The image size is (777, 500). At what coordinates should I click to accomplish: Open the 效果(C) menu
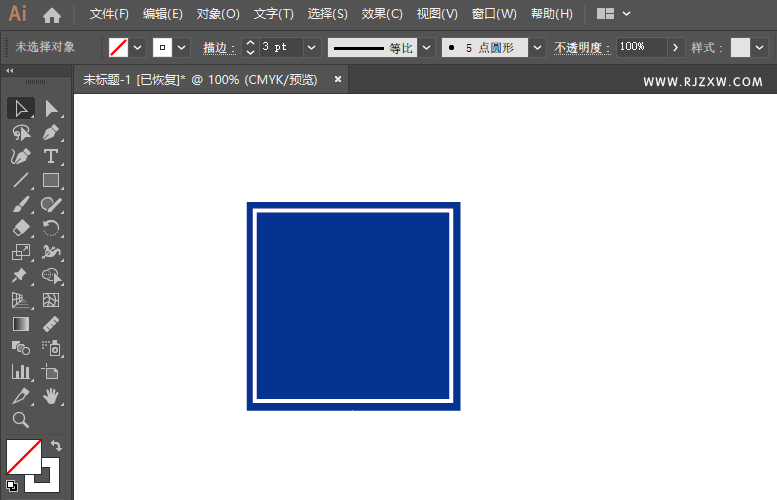[382, 14]
